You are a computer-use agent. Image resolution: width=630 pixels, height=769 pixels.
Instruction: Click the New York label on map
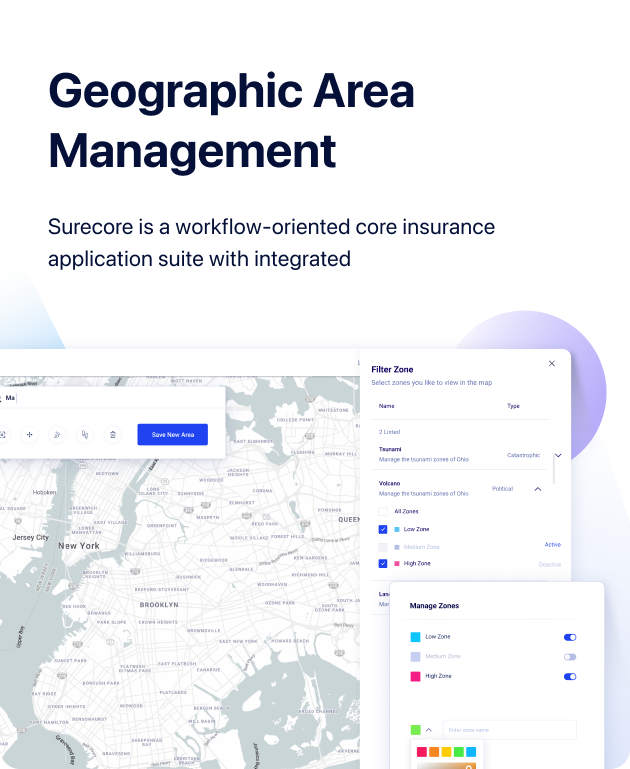tap(79, 546)
